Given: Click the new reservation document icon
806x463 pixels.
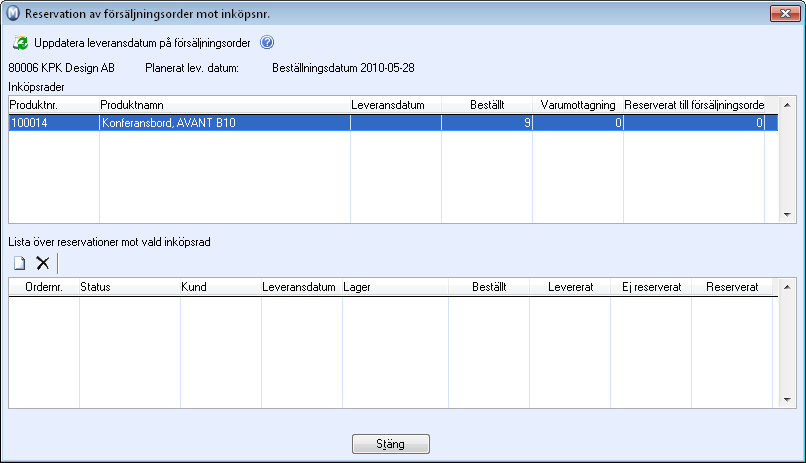Looking at the screenshot, I should pyautogui.click(x=20, y=264).
